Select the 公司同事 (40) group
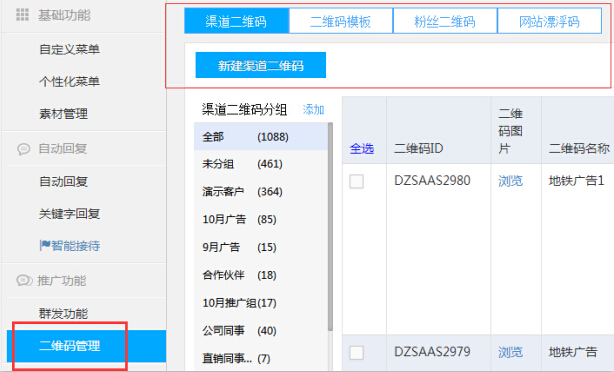614x372 pixels. coord(261,330)
